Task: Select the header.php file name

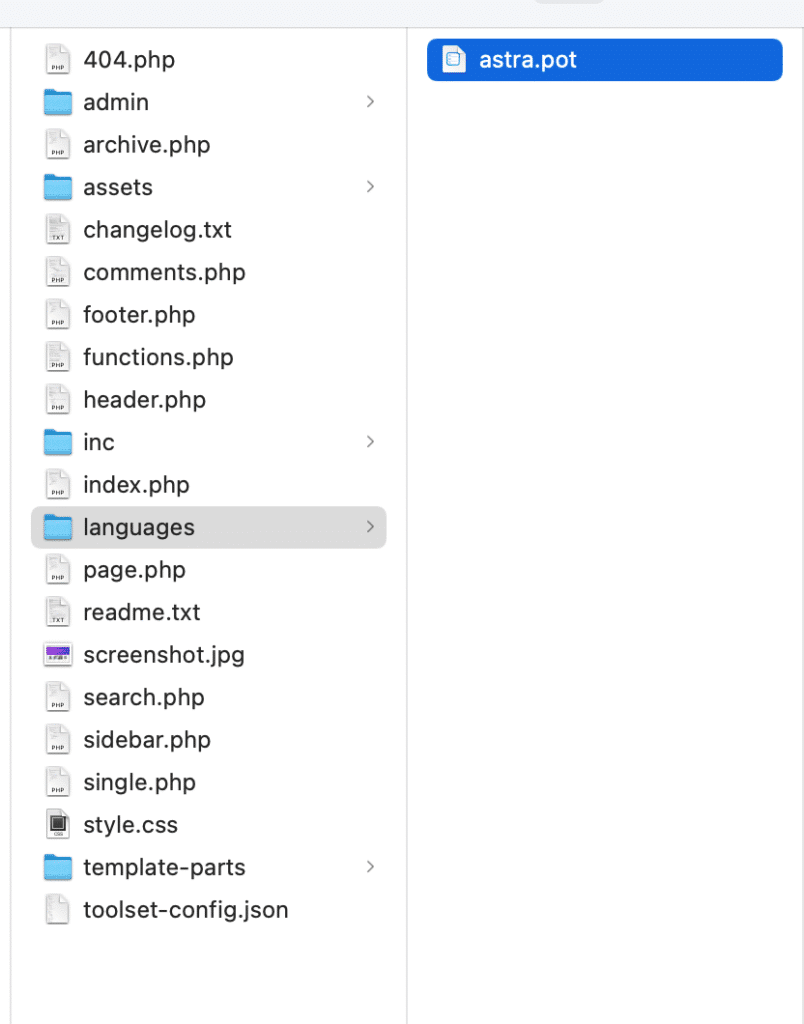Action: click(x=144, y=400)
